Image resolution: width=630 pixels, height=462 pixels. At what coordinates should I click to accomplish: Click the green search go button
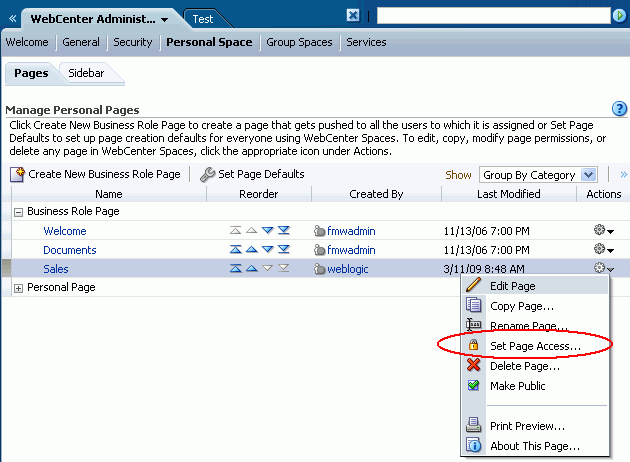click(x=619, y=16)
